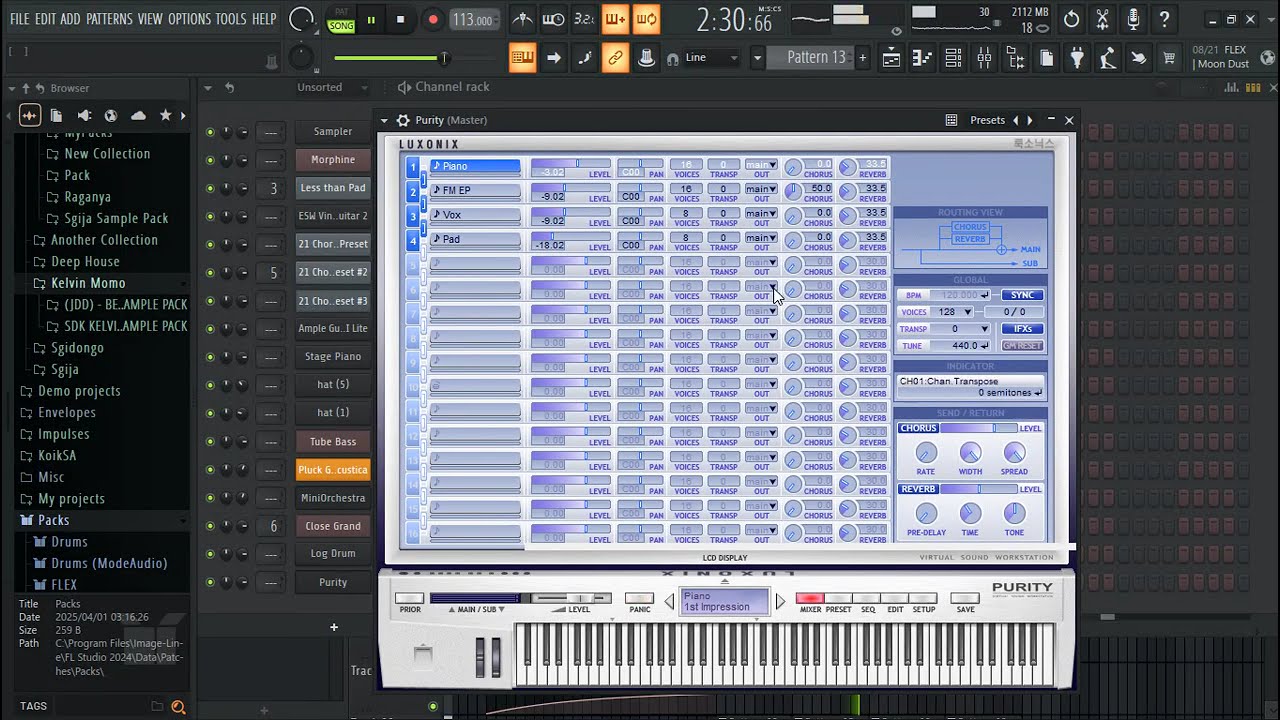Screen dimensions: 1280x720
Task: Toggle the typing keyboard to piano icon
Action: point(522,58)
